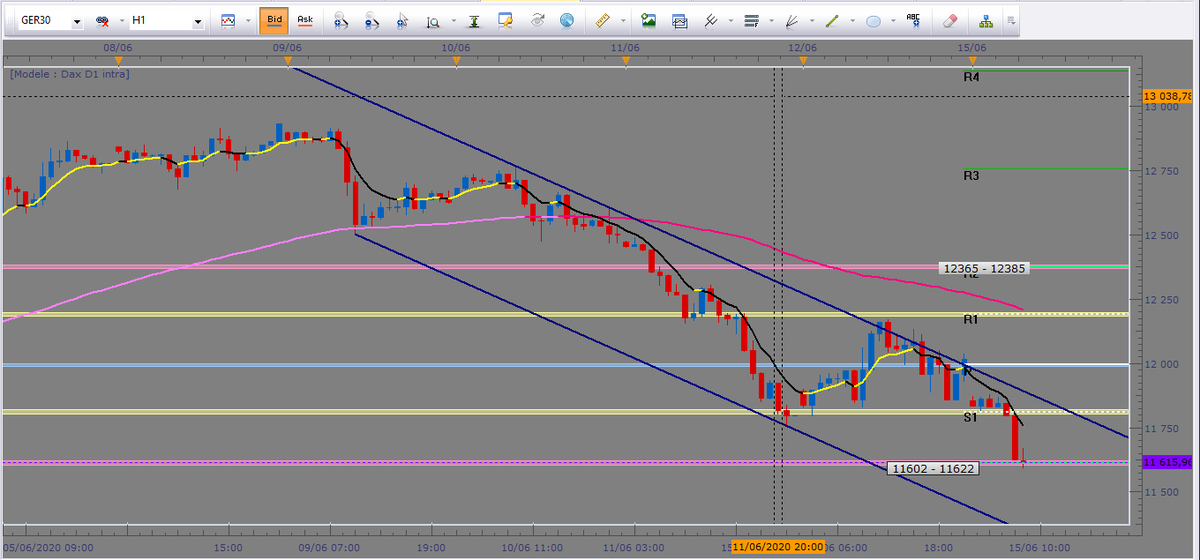Click the Modele Dax D1 intra label
1200x560 pixels.
pyautogui.click(x=70, y=73)
